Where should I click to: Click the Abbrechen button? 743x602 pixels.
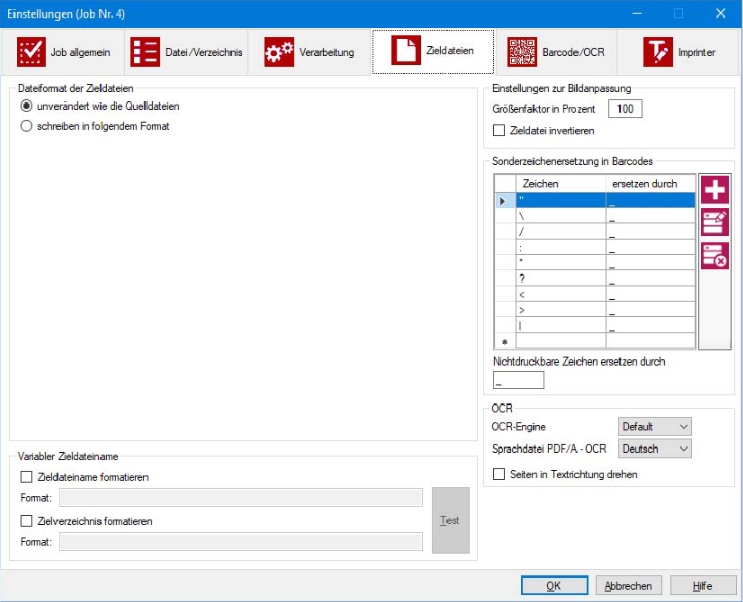click(x=628, y=586)
